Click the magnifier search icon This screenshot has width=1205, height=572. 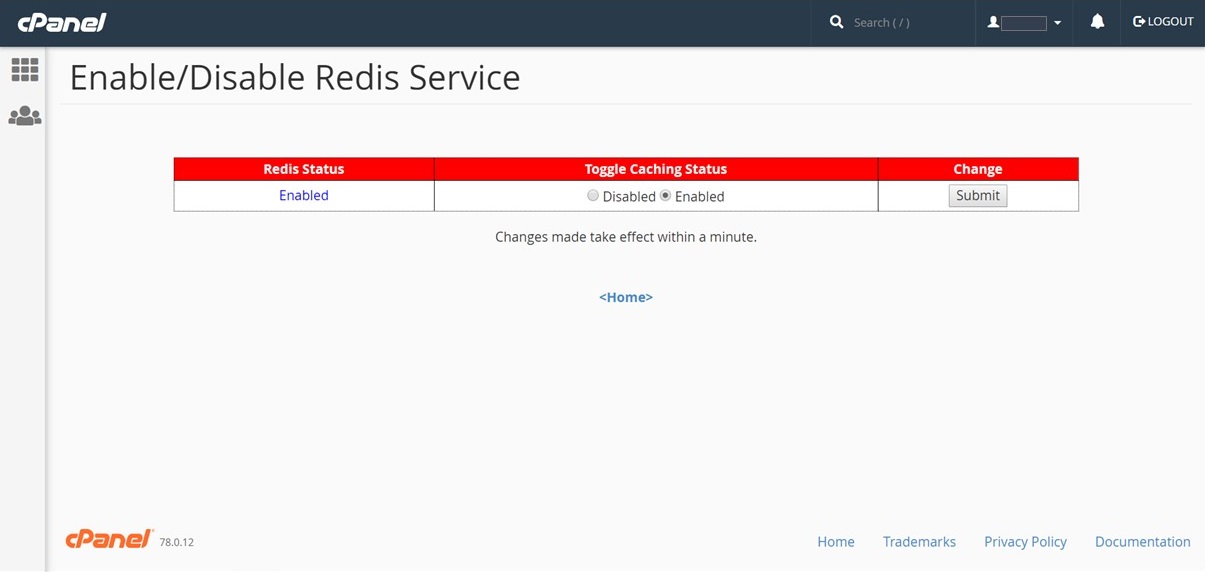[836, 22]
